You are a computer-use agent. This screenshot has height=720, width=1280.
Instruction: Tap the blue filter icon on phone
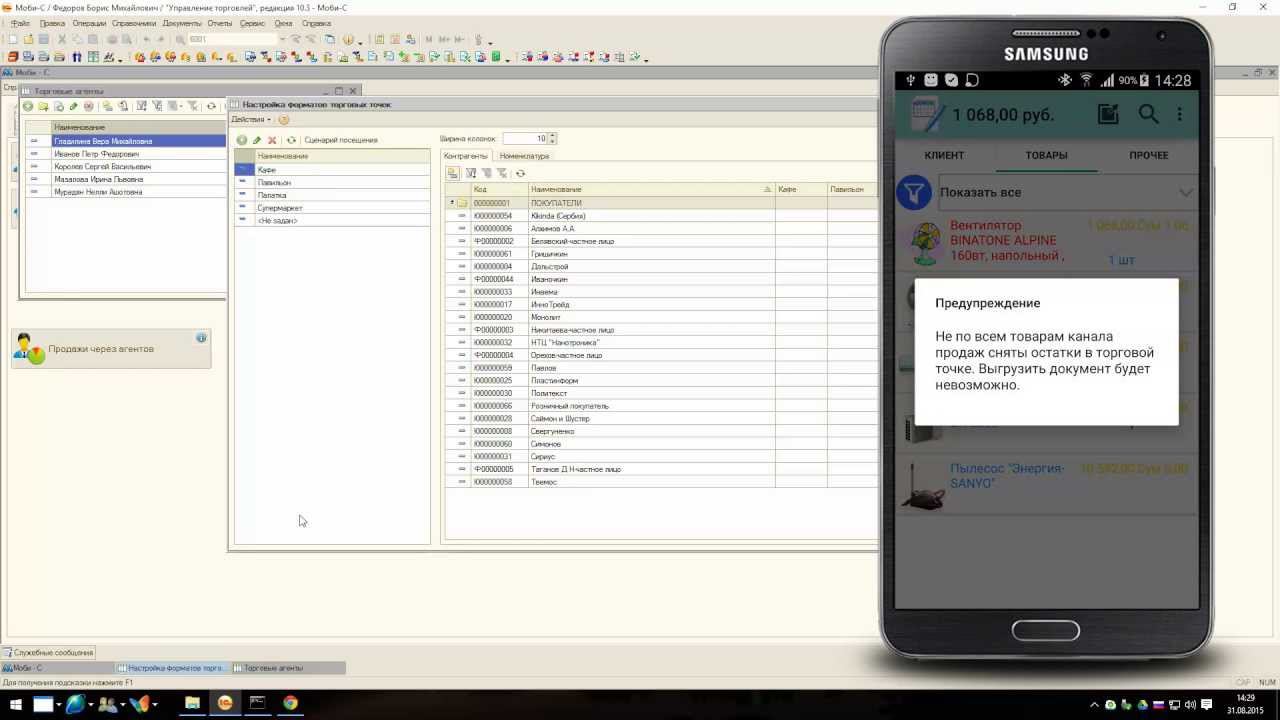[x=914, y=192]
